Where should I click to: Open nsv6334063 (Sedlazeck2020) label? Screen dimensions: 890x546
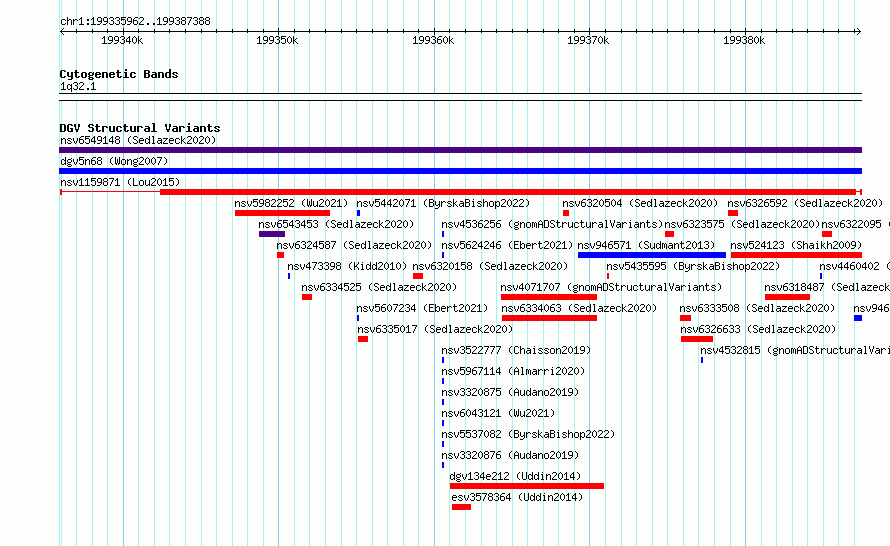579,308
